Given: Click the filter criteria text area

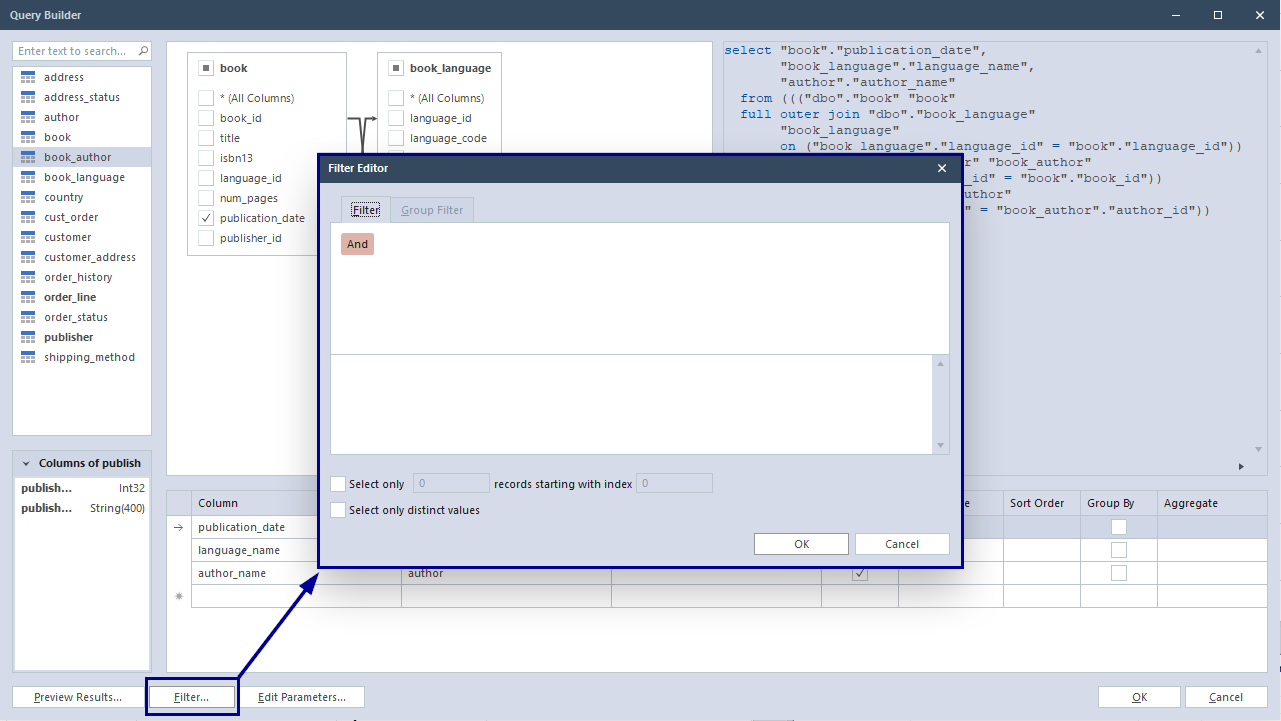Looking at the screenshot, I should pos(632,405).
